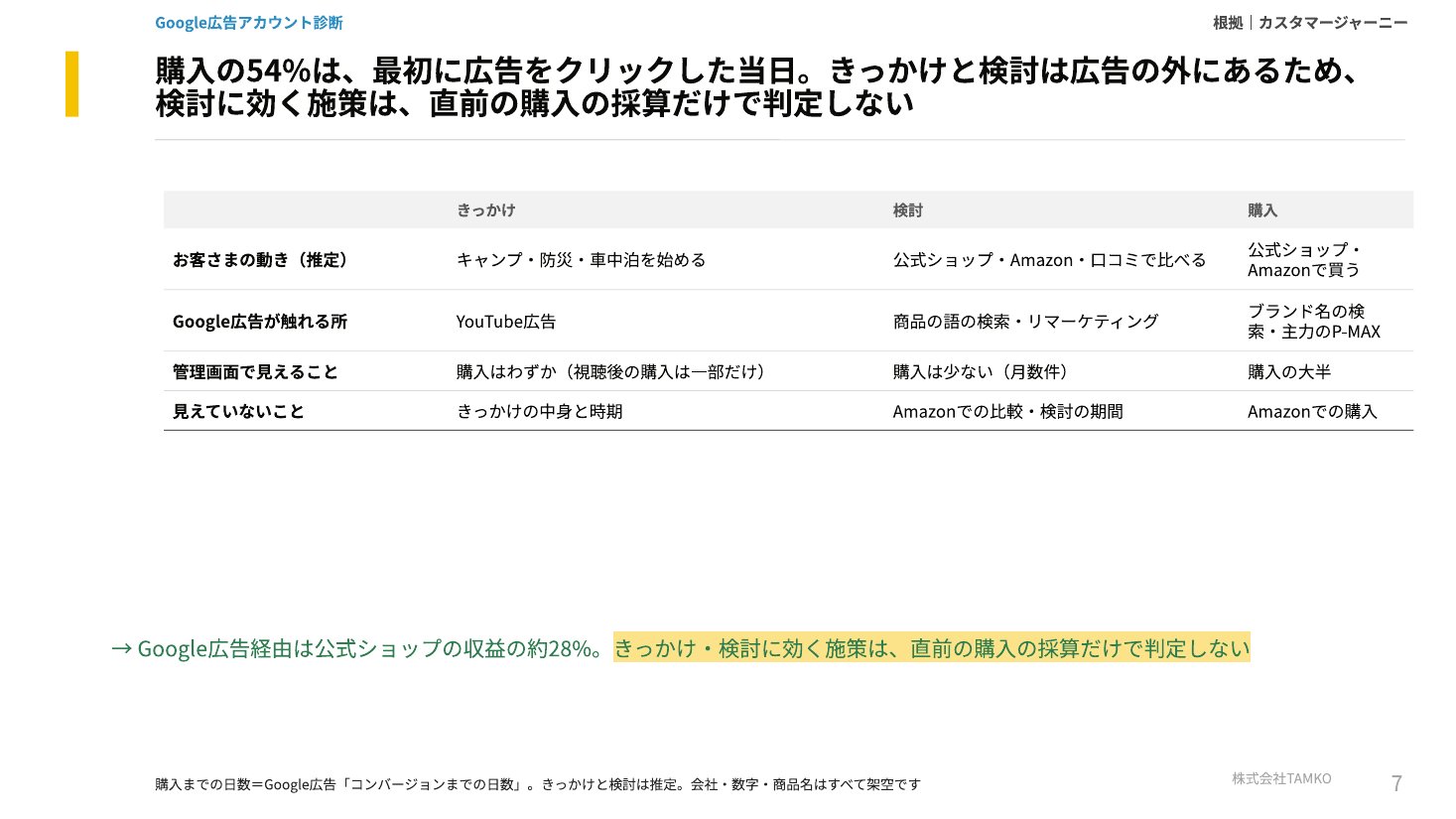Viewport: 1456px width, 819px height.
Task: Click row label '管理画面で見えること'
Action: pyautogui.click(x=255, y=372)
